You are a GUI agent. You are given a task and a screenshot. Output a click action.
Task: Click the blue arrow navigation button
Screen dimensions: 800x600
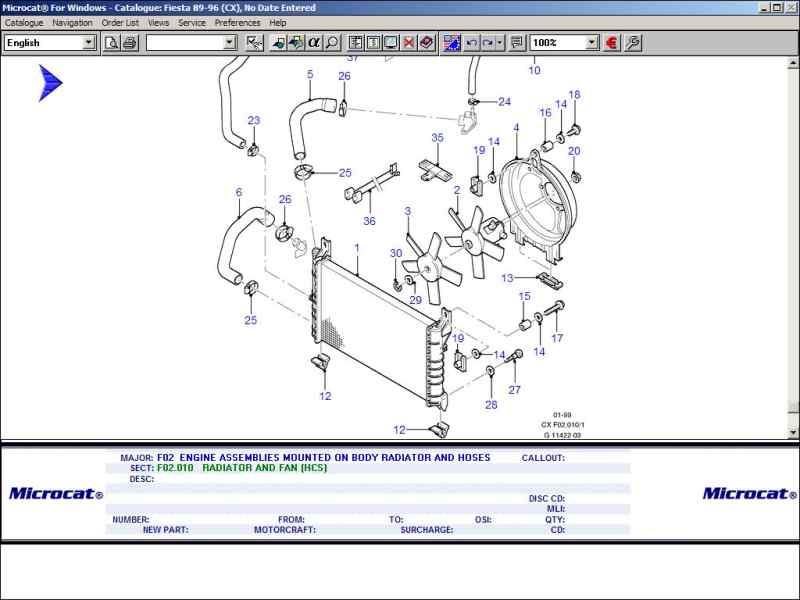(50, 83)
